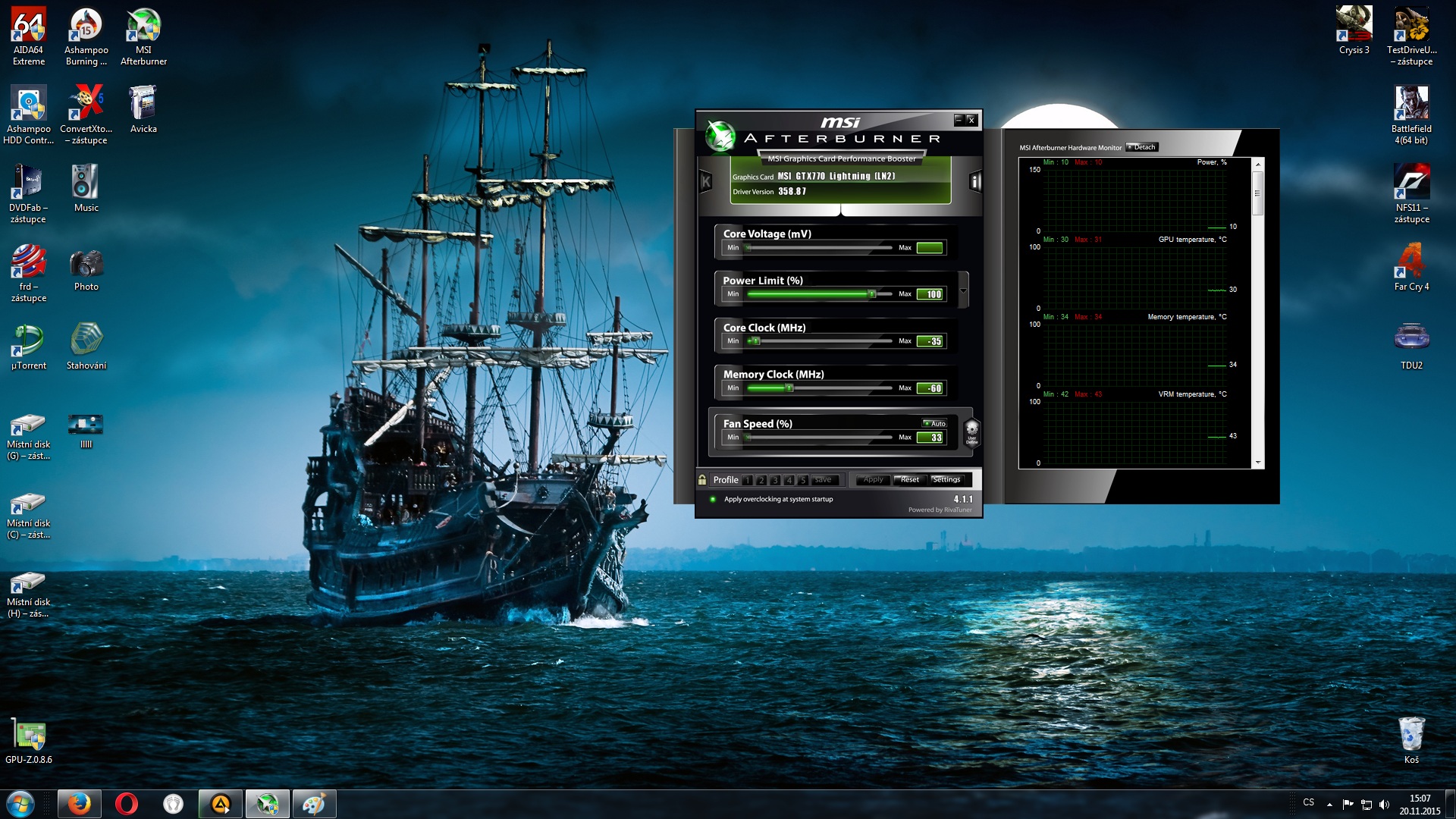Click the Afterburner green jet logo

(x=720, y=136)
